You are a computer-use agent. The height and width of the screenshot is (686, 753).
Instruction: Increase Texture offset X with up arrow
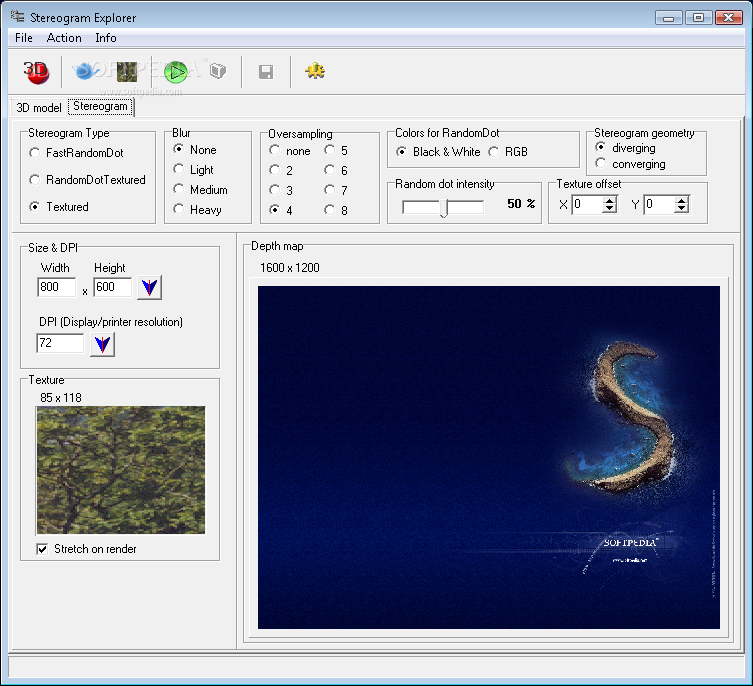[609, 200]
